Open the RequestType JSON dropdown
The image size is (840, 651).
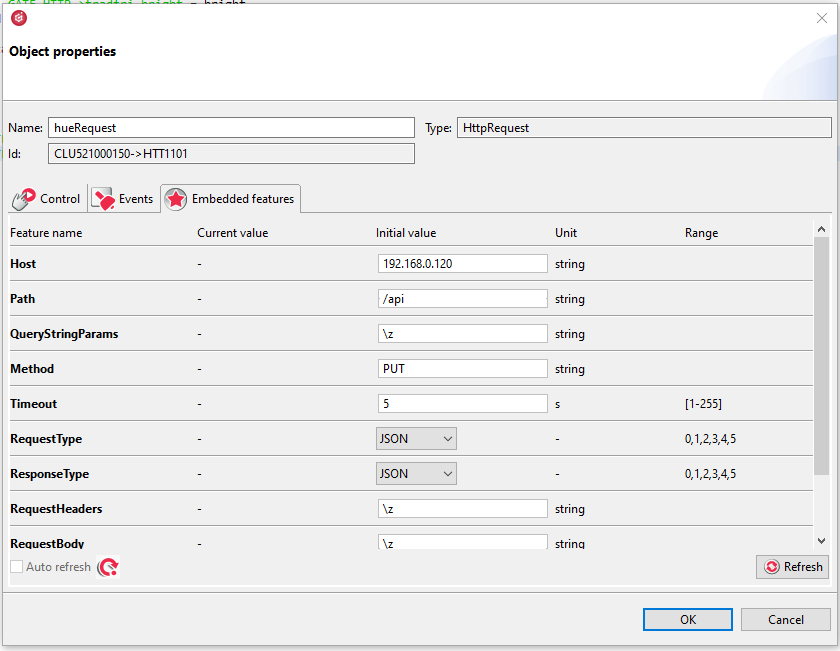click(x=416, y=438)
